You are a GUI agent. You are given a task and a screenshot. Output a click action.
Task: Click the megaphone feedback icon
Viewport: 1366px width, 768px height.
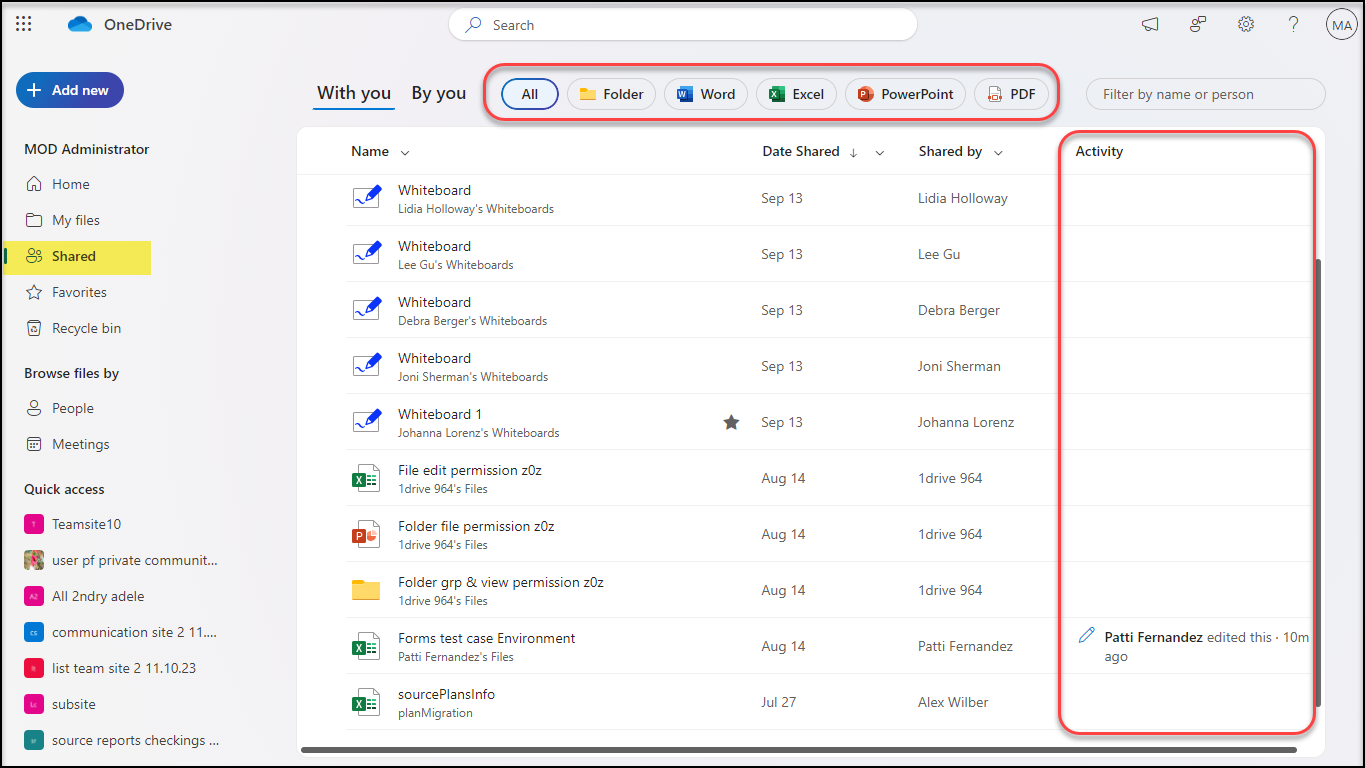[1150, 25]
